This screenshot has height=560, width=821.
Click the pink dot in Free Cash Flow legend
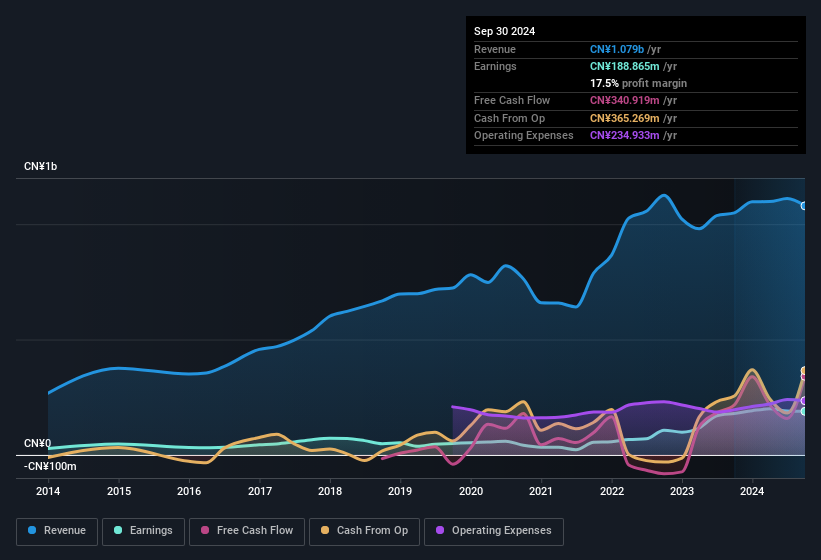click(x=205, y=530)
